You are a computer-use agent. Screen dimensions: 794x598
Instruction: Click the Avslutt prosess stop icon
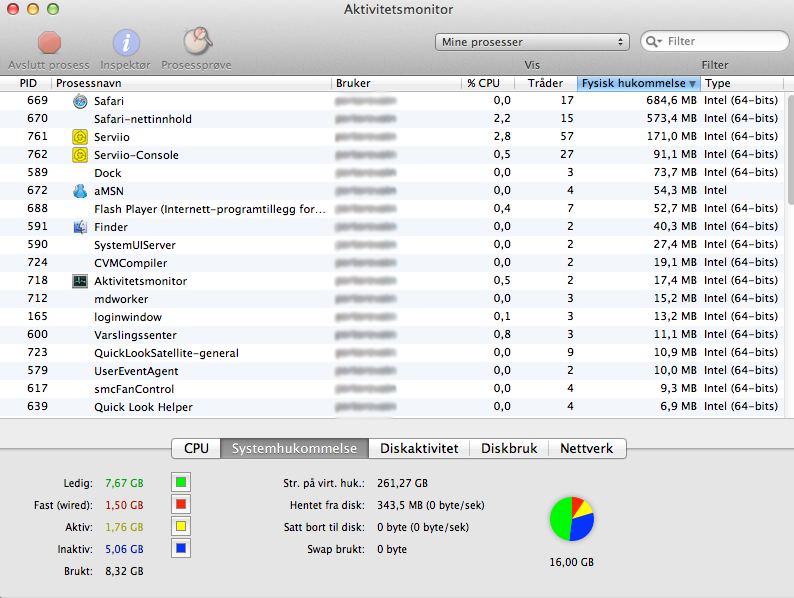(x=49, y=43)
